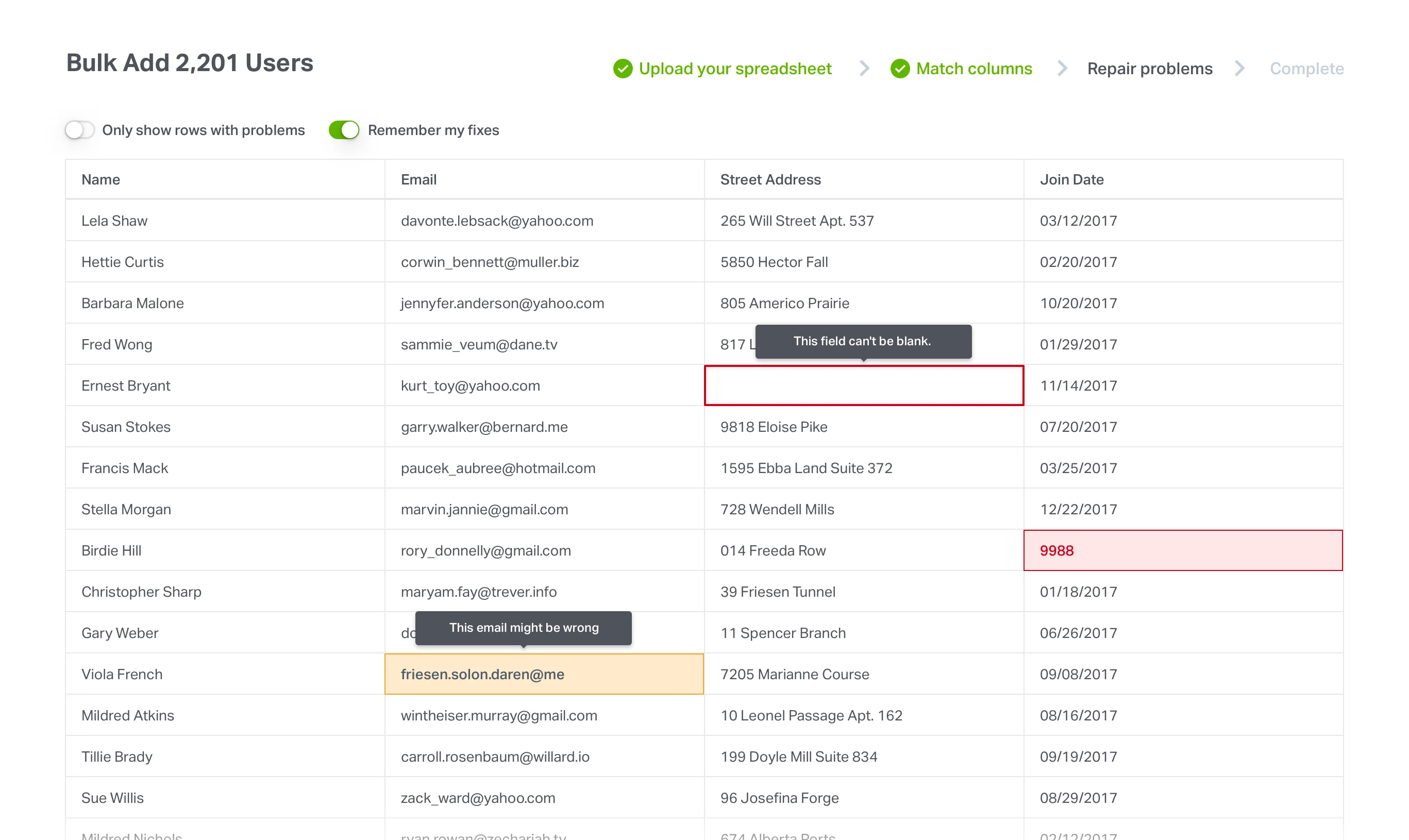Click the Name column header
The height and width of the screenshot is (840, 1409).
101,179
